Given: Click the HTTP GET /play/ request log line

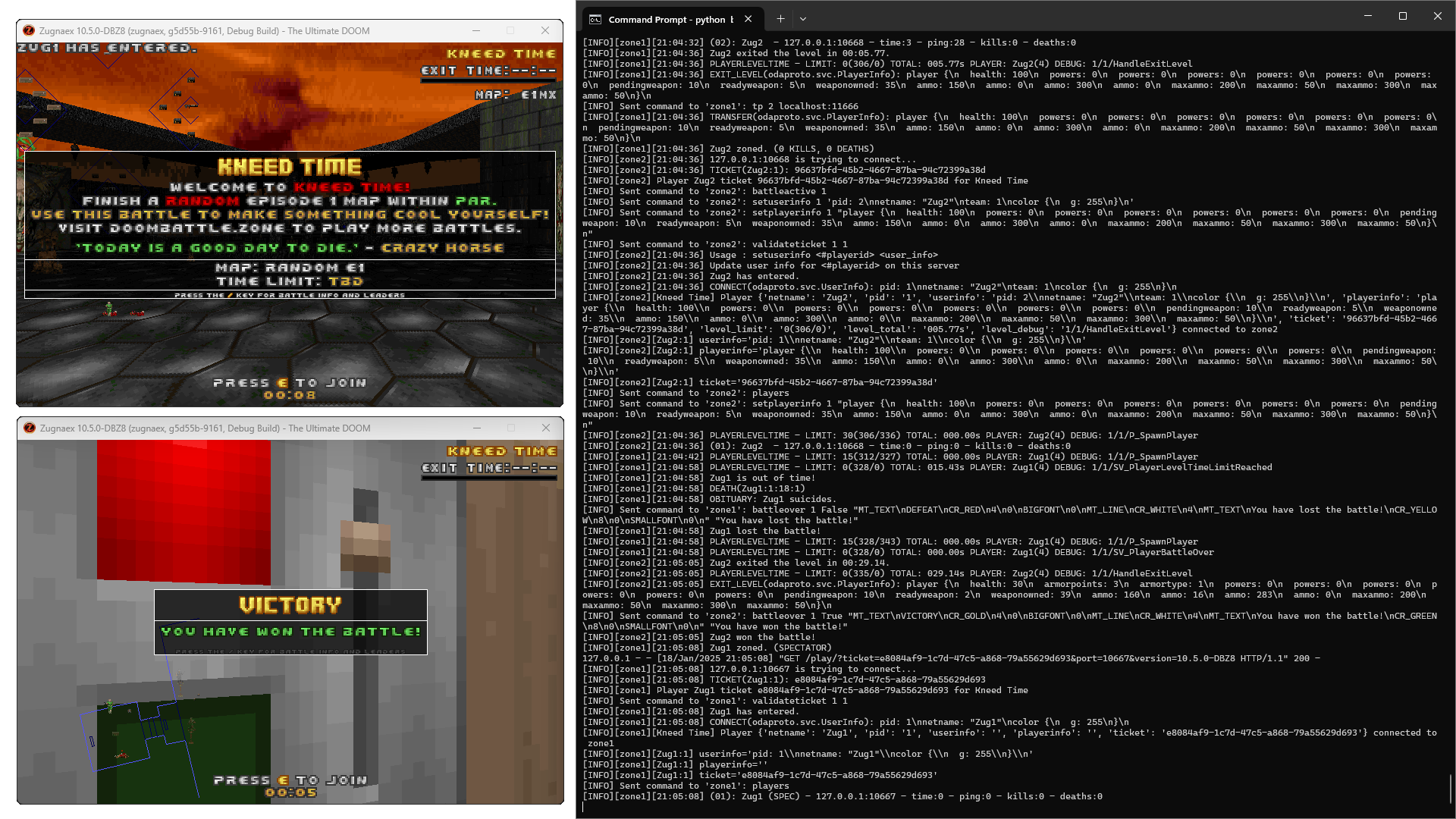Looking at the screenshot, I should (x=951, y=658).
